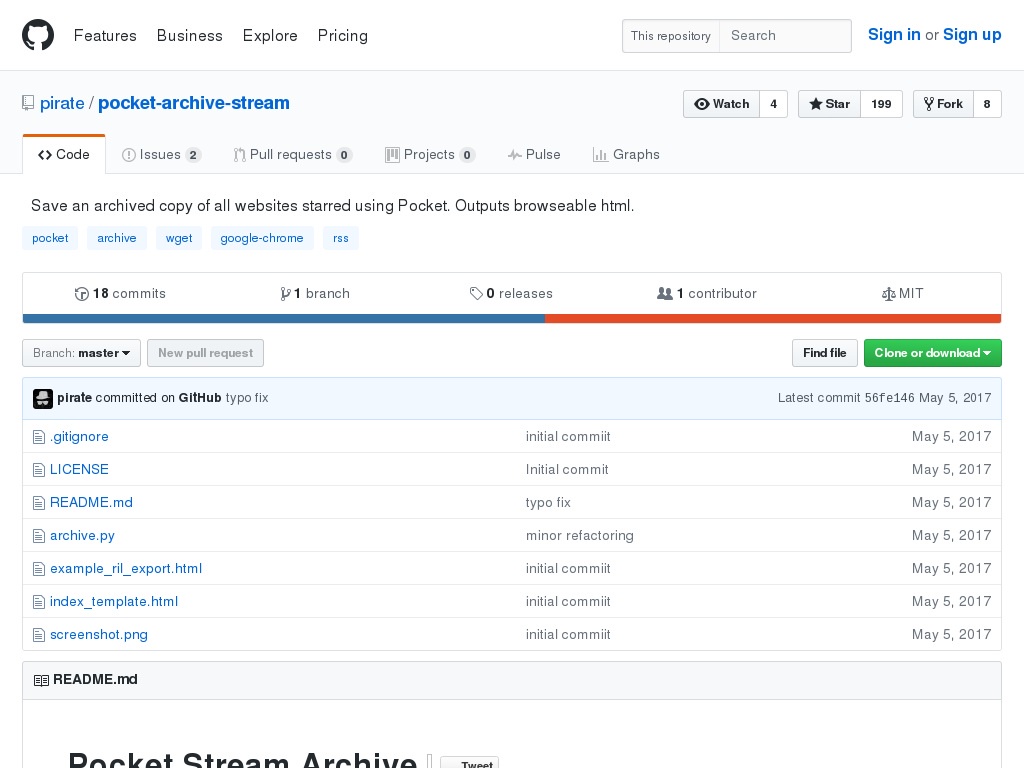
Task: Switch to the Issues tab
Action: [x=161, y=155]
